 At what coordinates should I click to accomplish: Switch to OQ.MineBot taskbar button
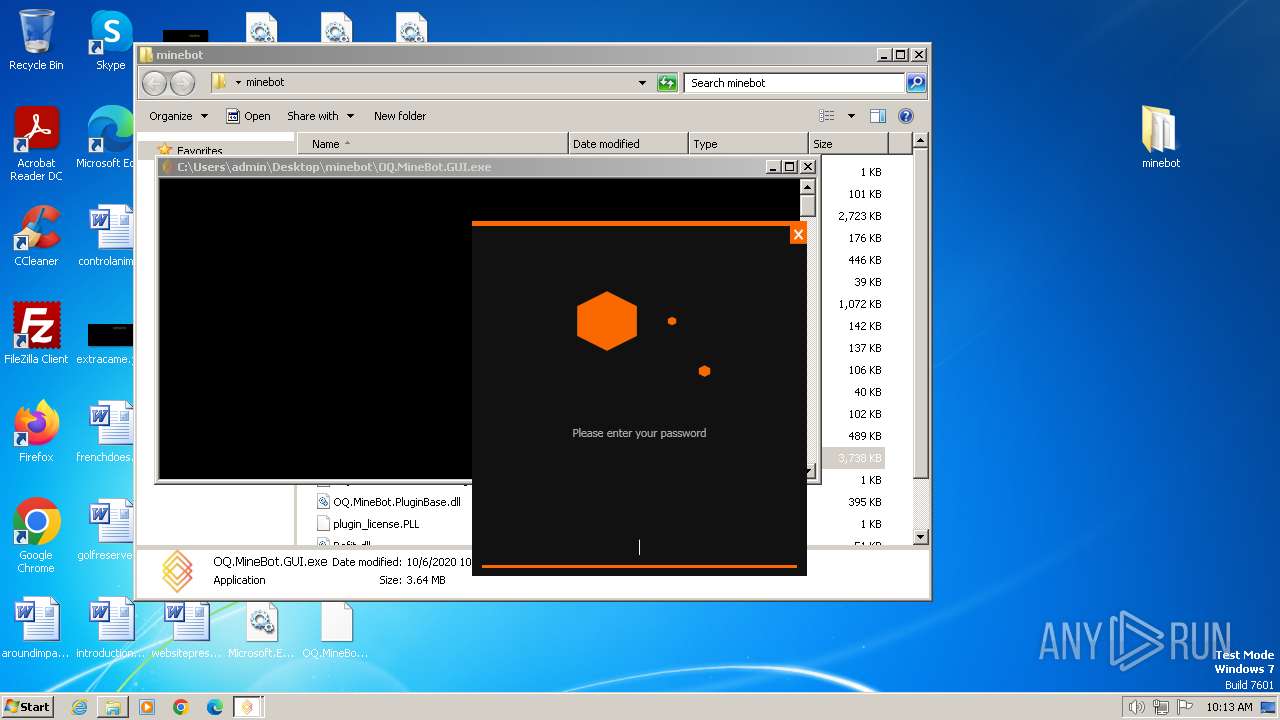[x=248, y=707]
